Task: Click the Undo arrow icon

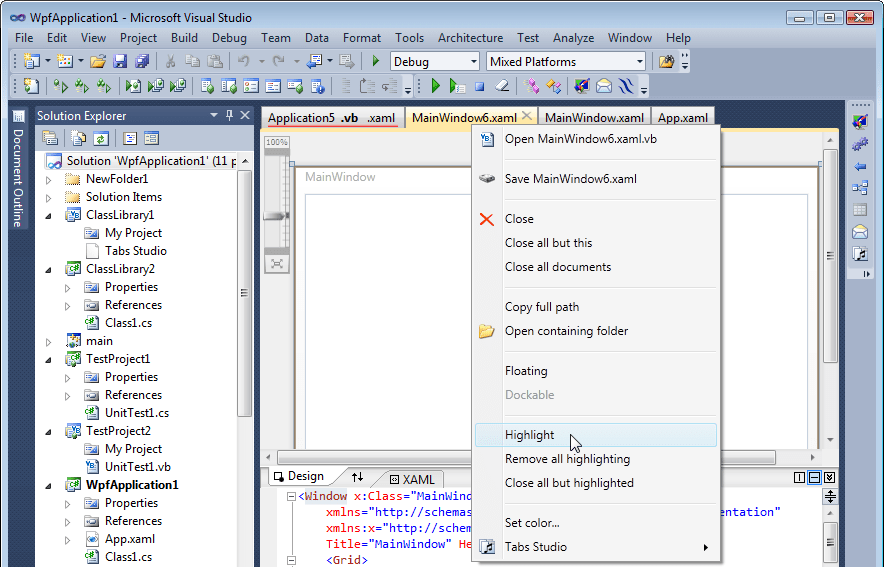Action: point(244,61)
